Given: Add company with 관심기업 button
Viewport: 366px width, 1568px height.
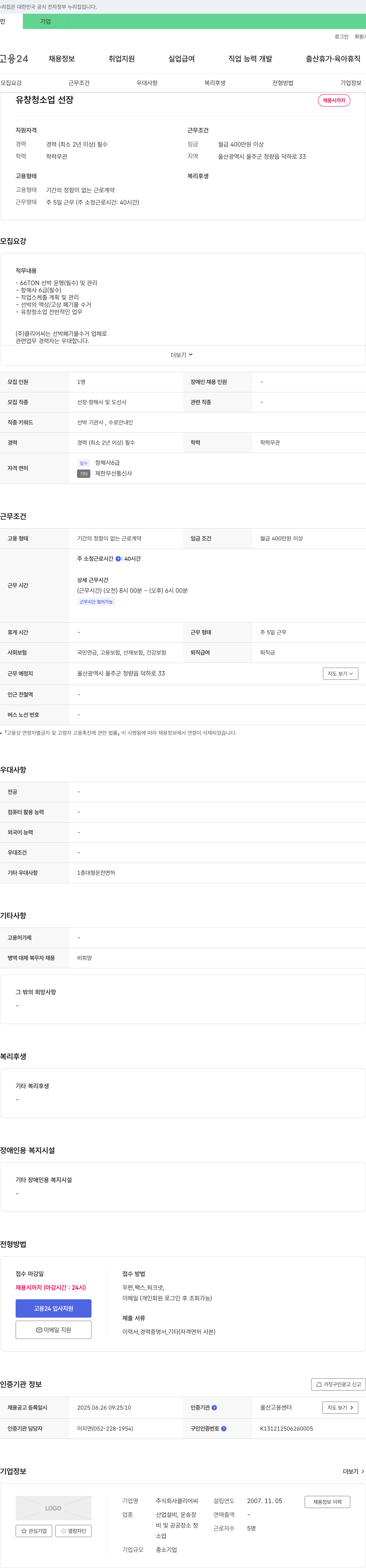Looking at the screenshot, I should pos(34,1531).
